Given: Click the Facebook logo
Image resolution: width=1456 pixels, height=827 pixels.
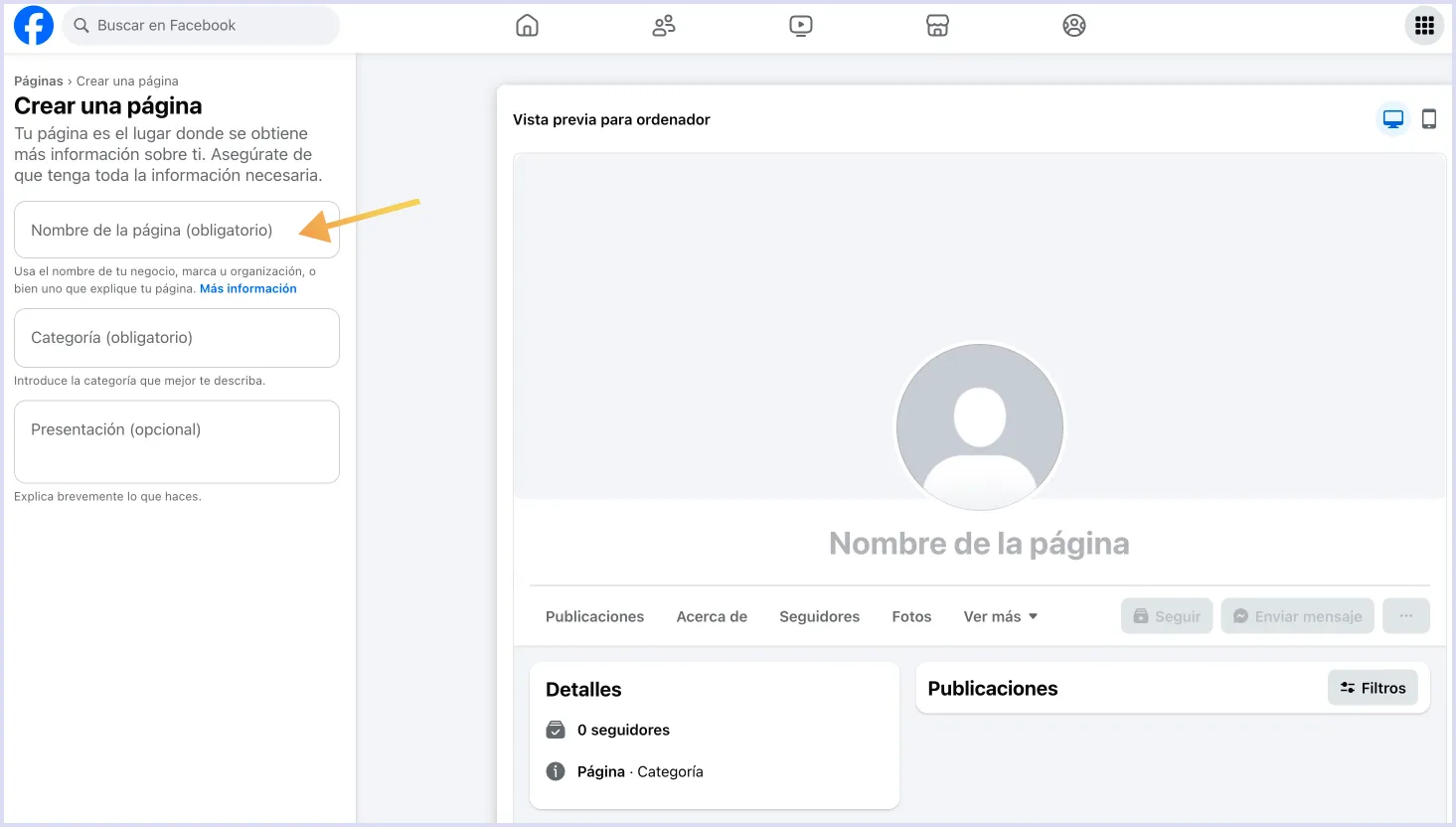Looking at the screenshot, I should point(33,25).
